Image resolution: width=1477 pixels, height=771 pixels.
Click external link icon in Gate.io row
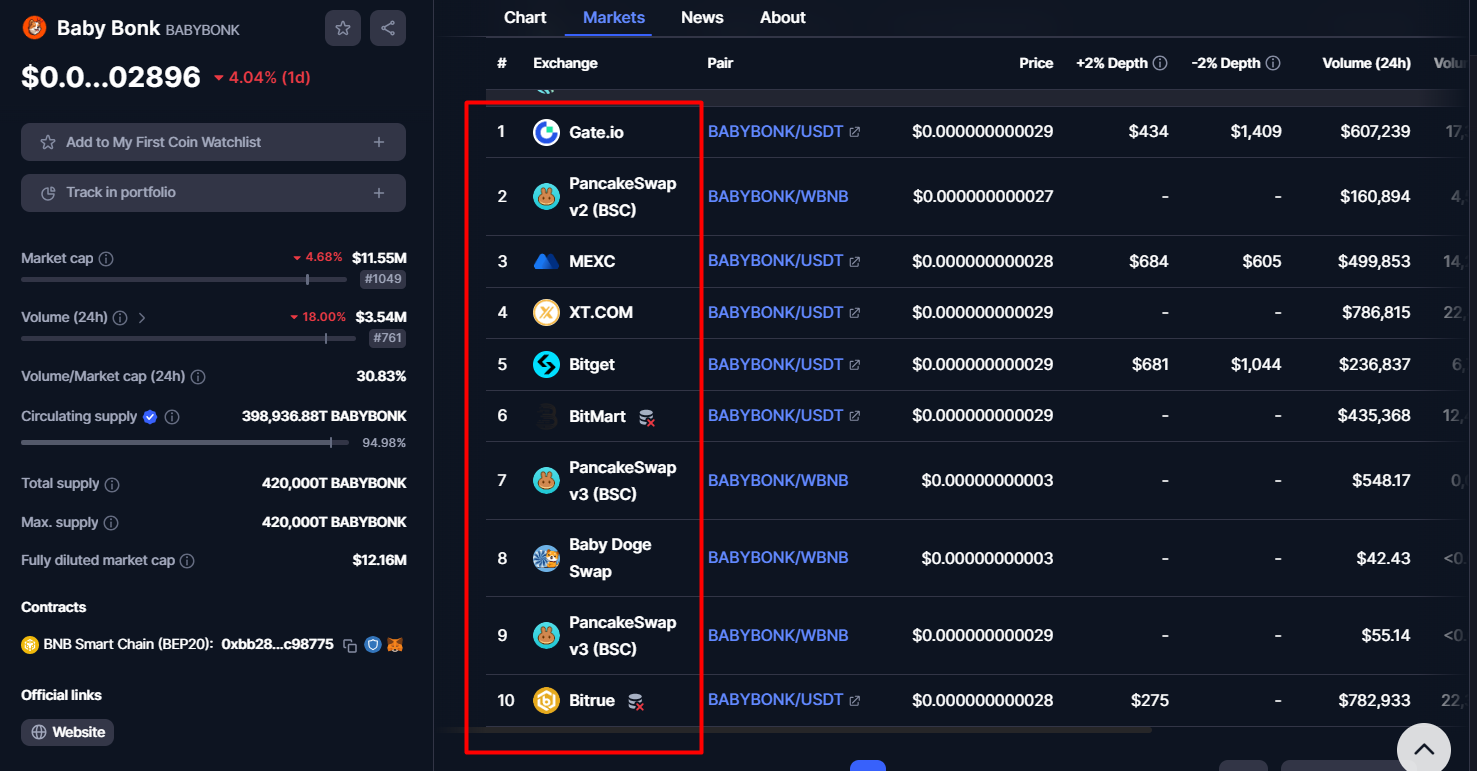pos(854,132)
